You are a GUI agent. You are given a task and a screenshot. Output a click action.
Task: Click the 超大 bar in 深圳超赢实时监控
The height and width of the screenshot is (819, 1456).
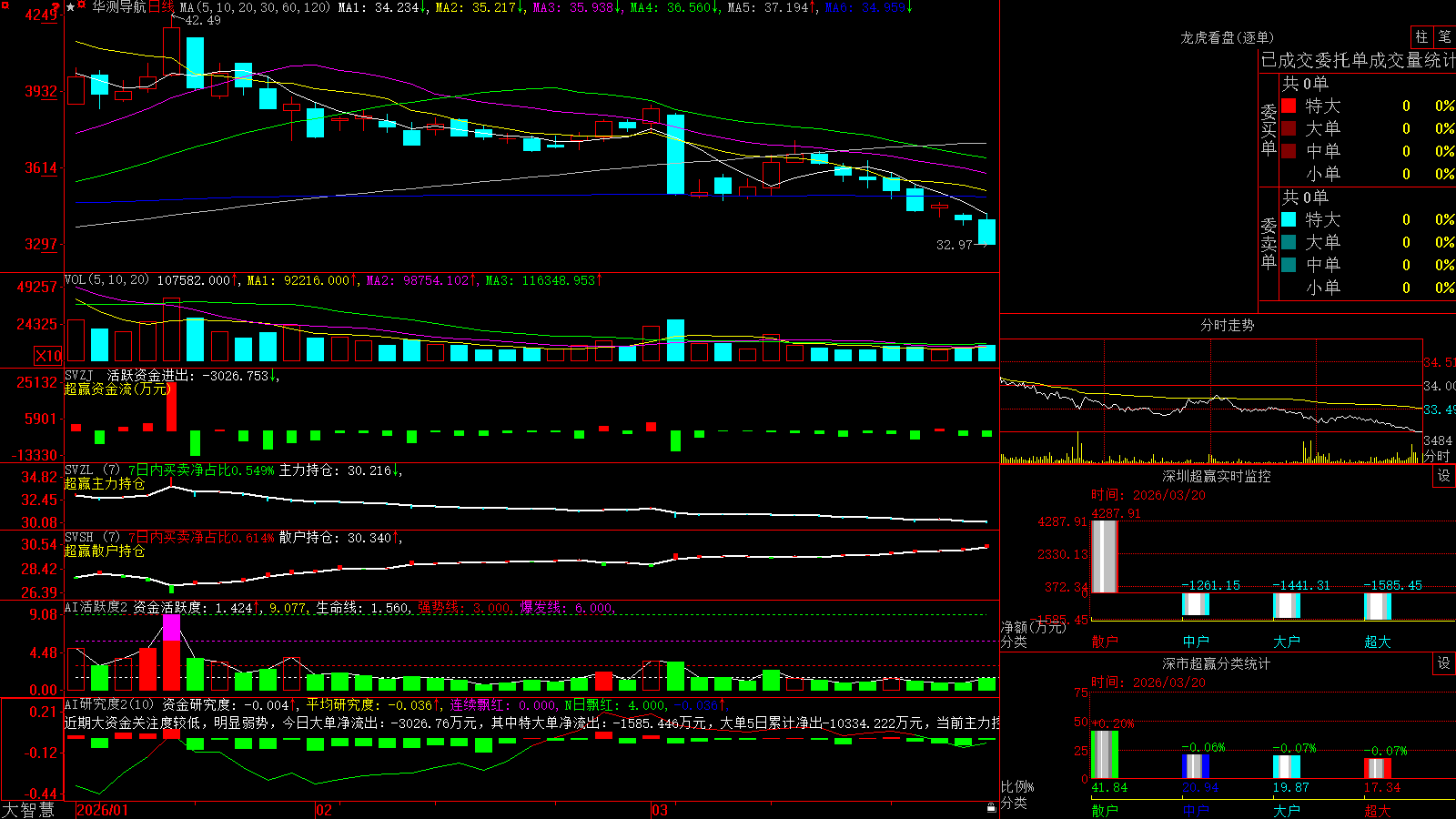[1378, 607]
